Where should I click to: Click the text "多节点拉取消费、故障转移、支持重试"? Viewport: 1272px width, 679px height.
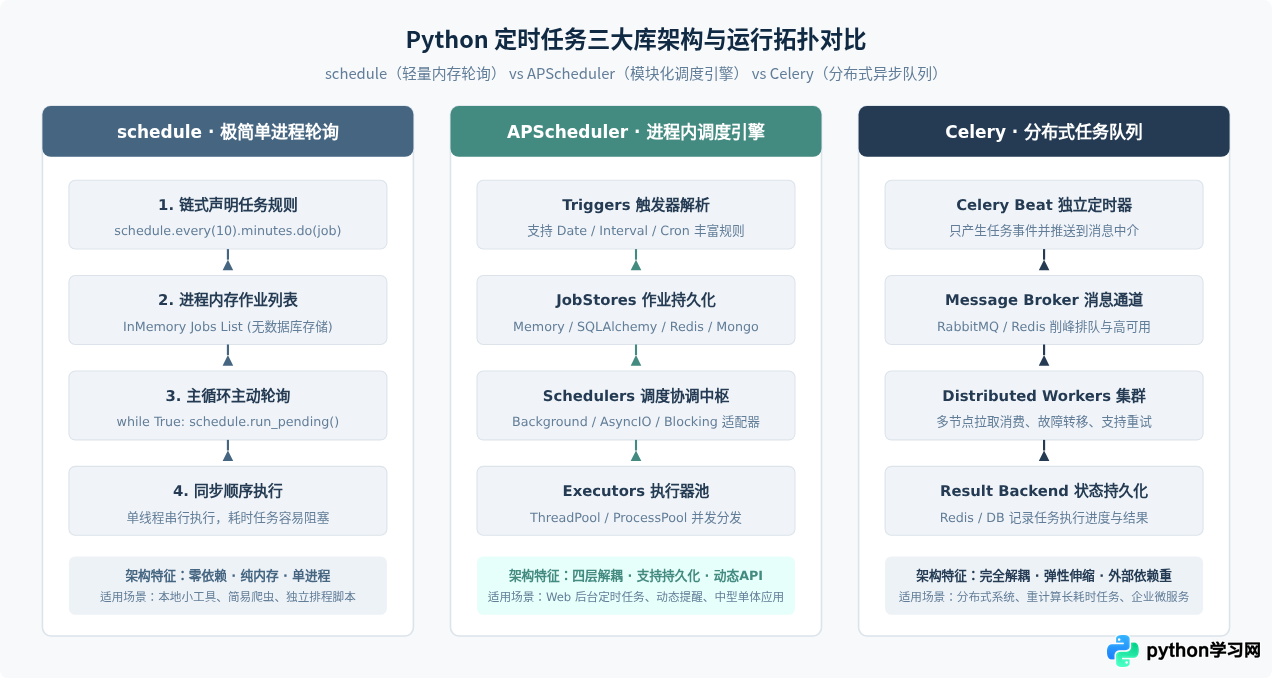1044,422
